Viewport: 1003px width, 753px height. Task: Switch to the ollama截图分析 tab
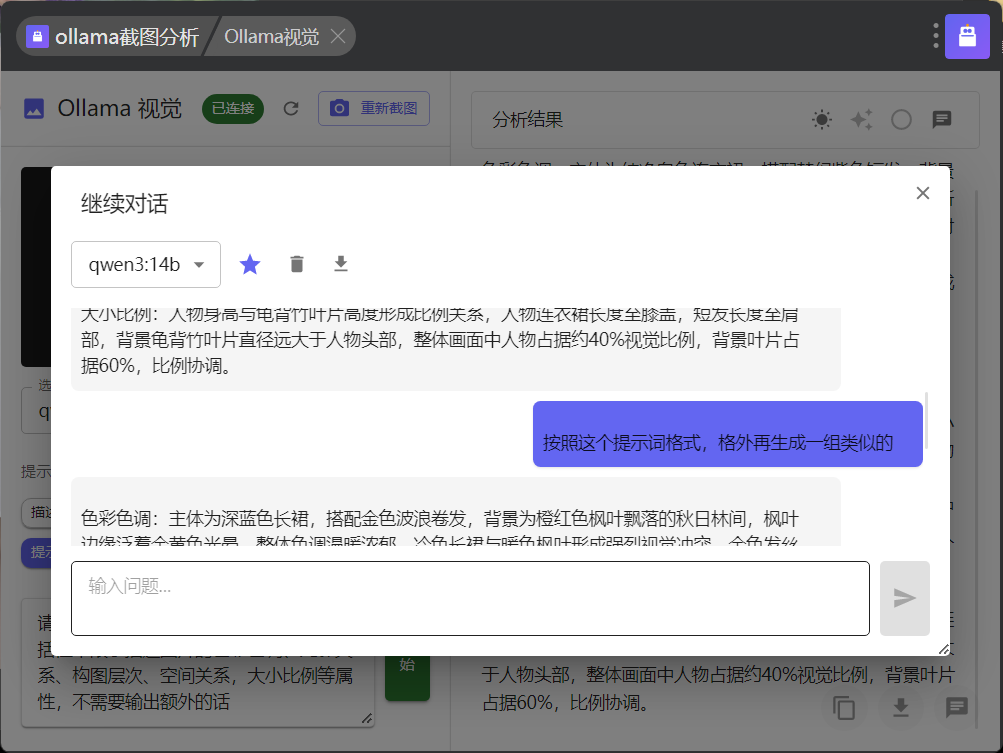(113, 37)
